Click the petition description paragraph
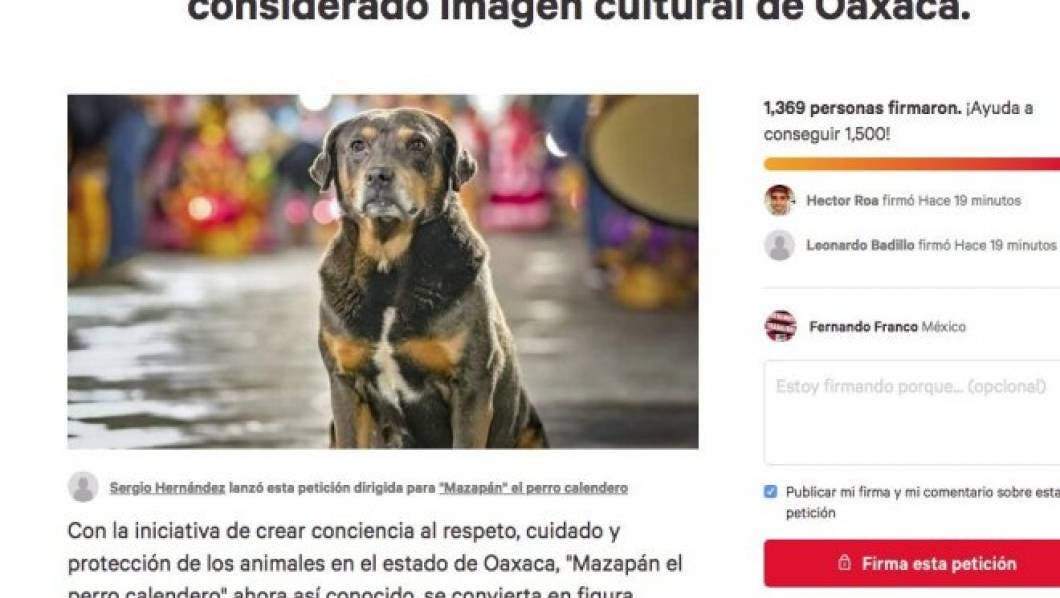The height and width of the screenshot is (598, 1060). (375, 561)
